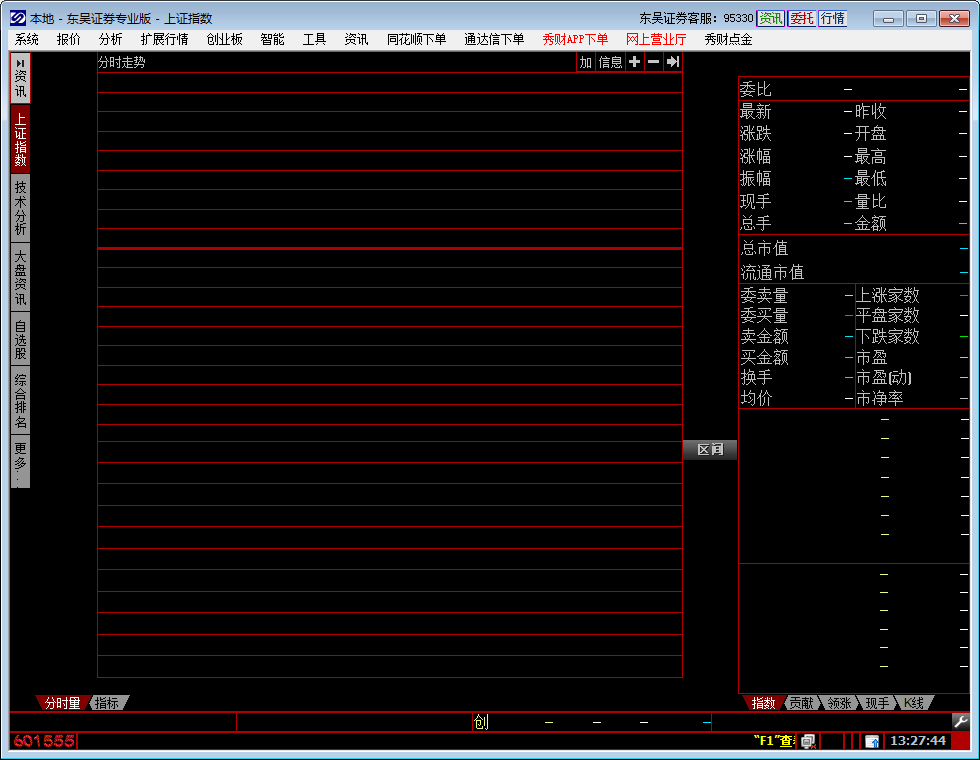This screenshot has width=980, height=760.
Task: Open the 智能 menu
Action: 272,39
